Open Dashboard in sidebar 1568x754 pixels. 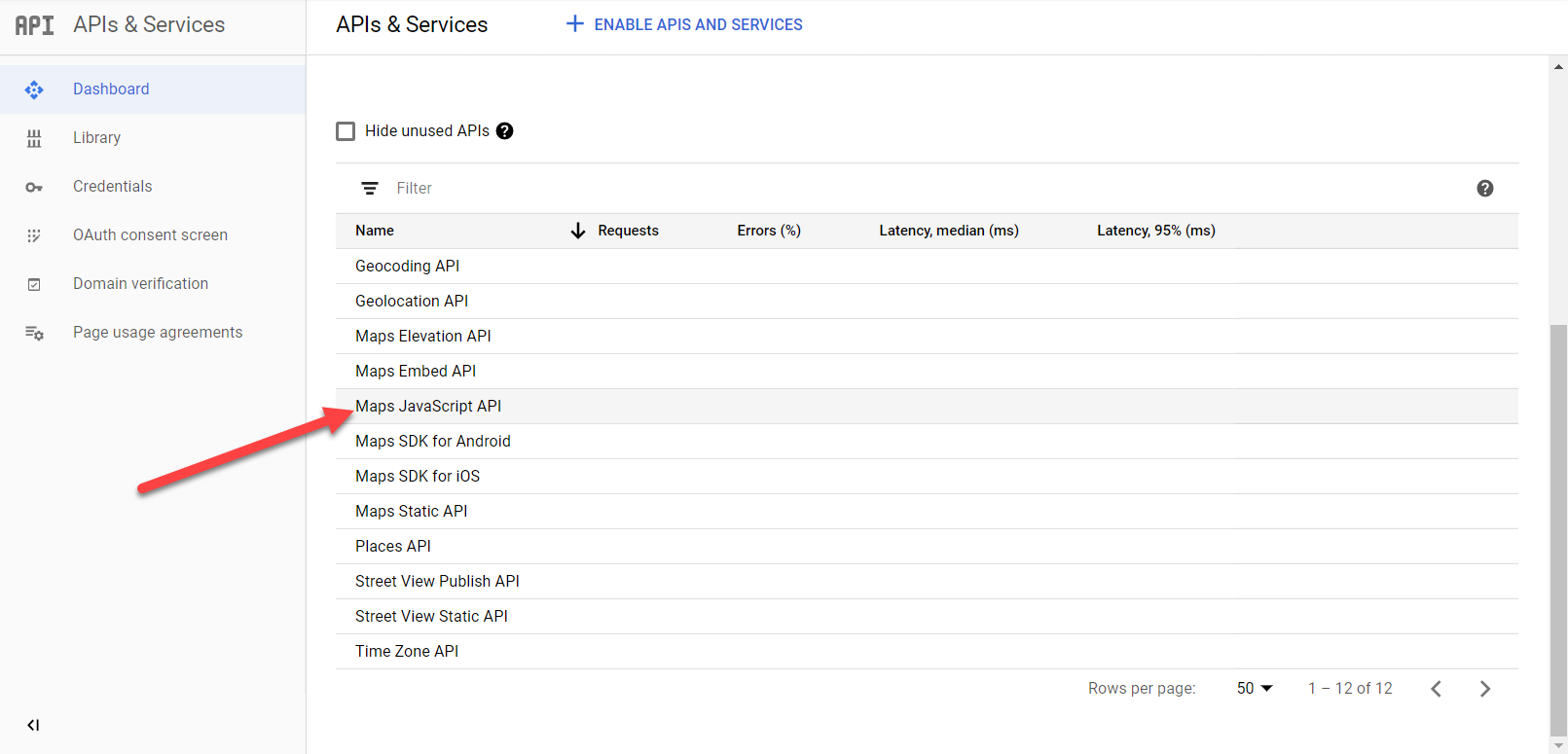click(x=153, y=90)
